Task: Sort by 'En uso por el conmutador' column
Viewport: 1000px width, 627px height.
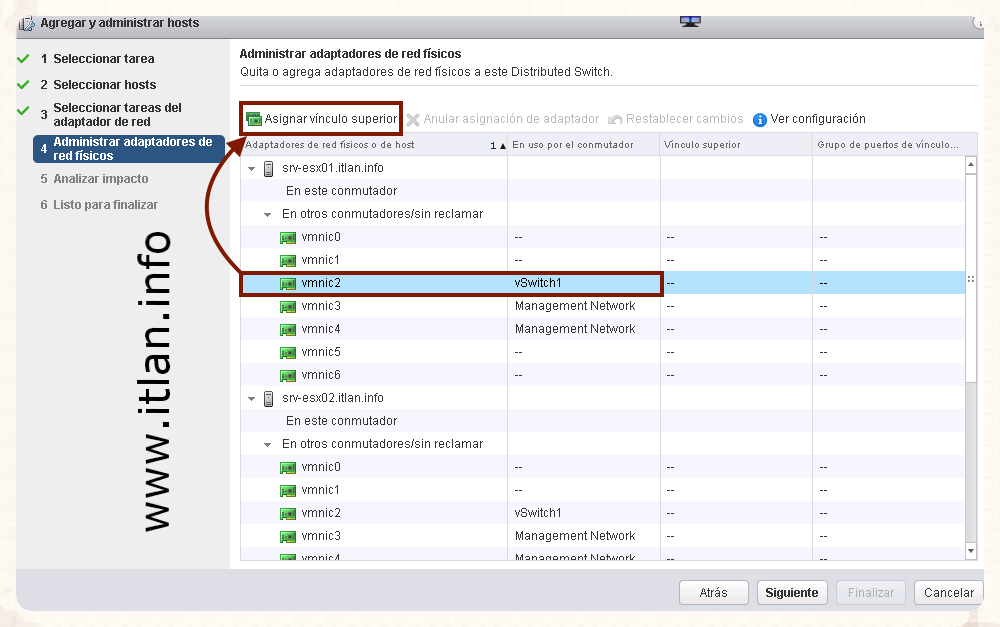Action: pyautogui.click(x=573, y=145)
